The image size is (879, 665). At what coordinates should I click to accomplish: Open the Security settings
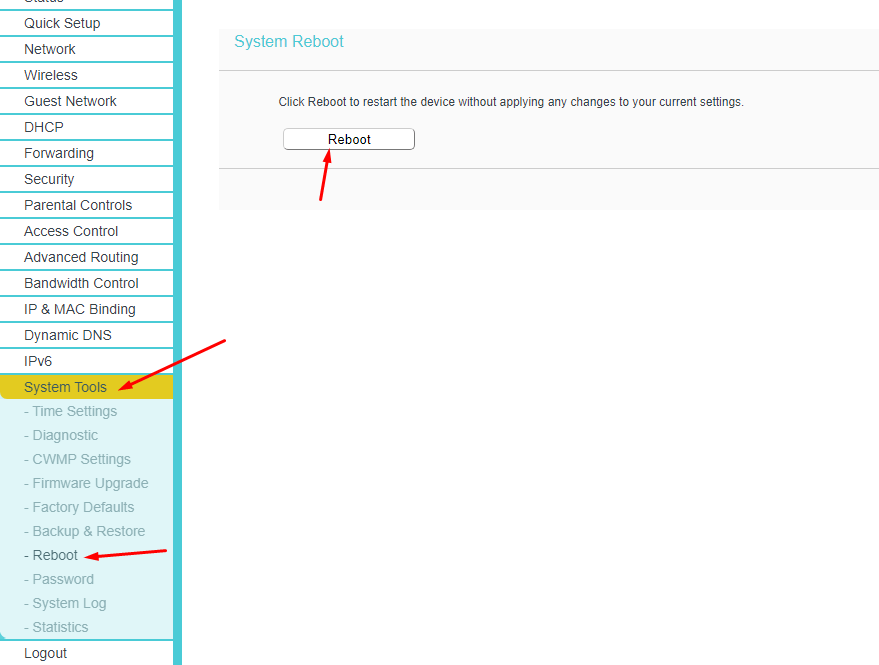(x=49, y=178)
